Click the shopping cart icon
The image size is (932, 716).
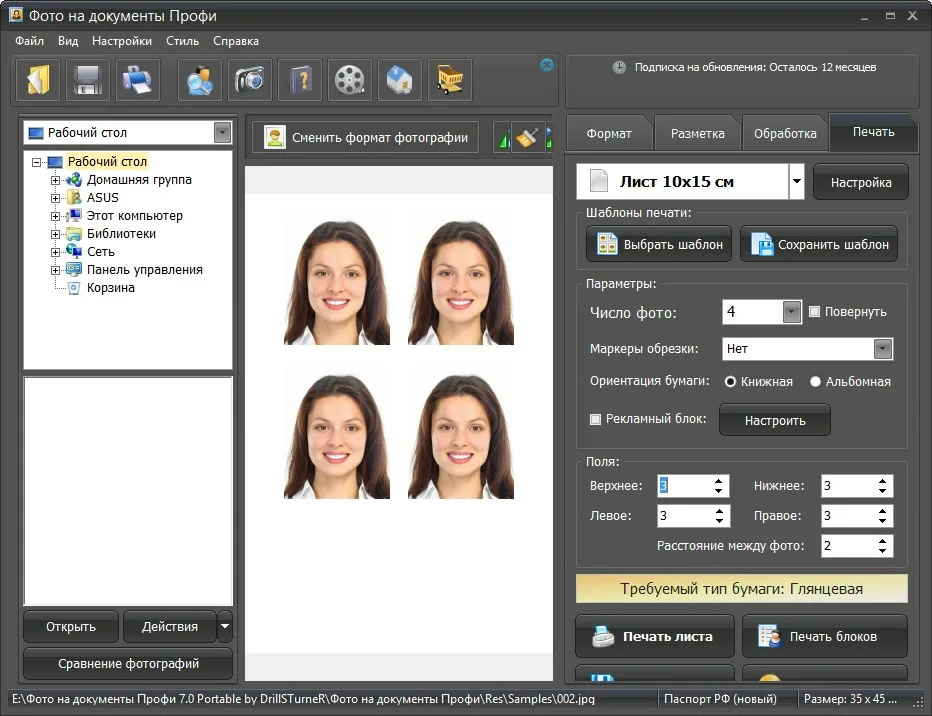point(449,80)
